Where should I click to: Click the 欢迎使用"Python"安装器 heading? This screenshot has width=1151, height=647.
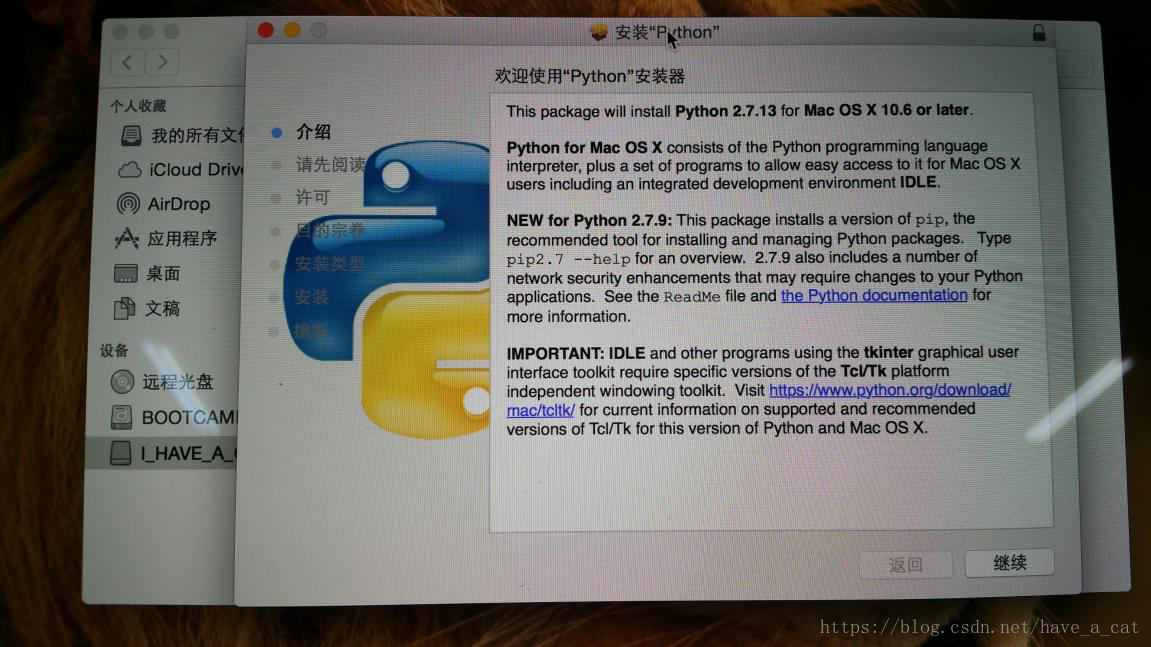click(590, 76)
